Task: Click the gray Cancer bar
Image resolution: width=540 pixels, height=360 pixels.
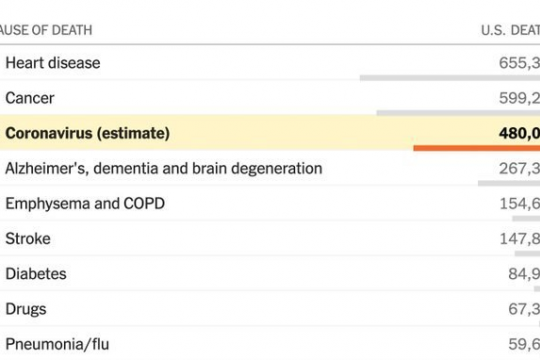Action: click(x=458, y=113)
